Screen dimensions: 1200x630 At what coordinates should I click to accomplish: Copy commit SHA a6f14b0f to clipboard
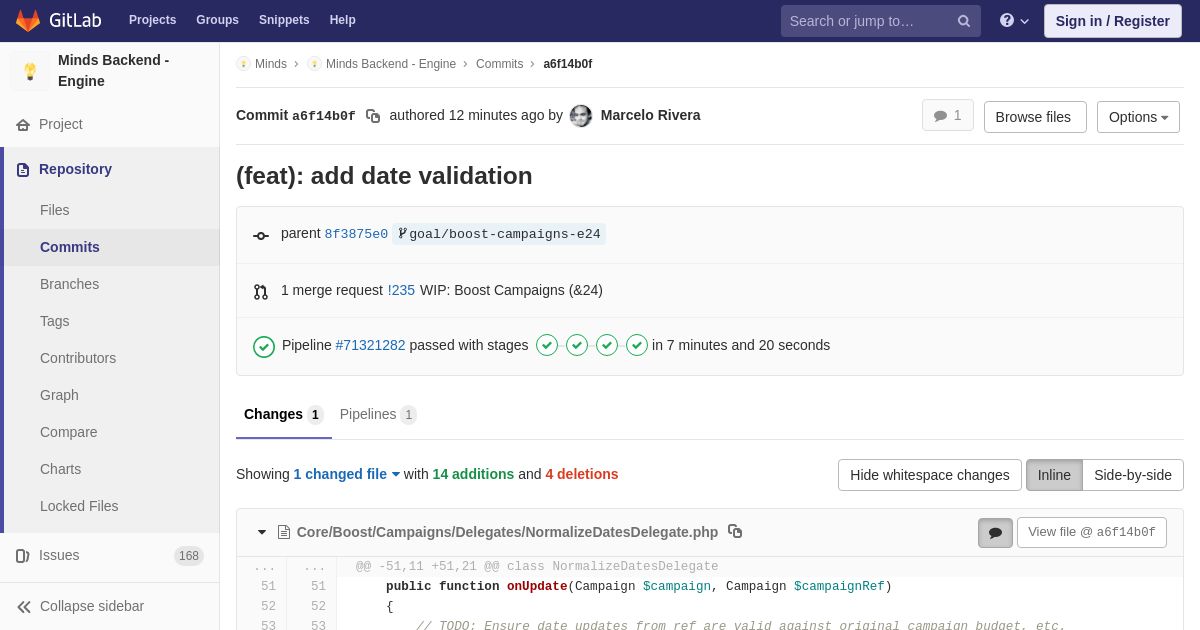click(373, 116)
